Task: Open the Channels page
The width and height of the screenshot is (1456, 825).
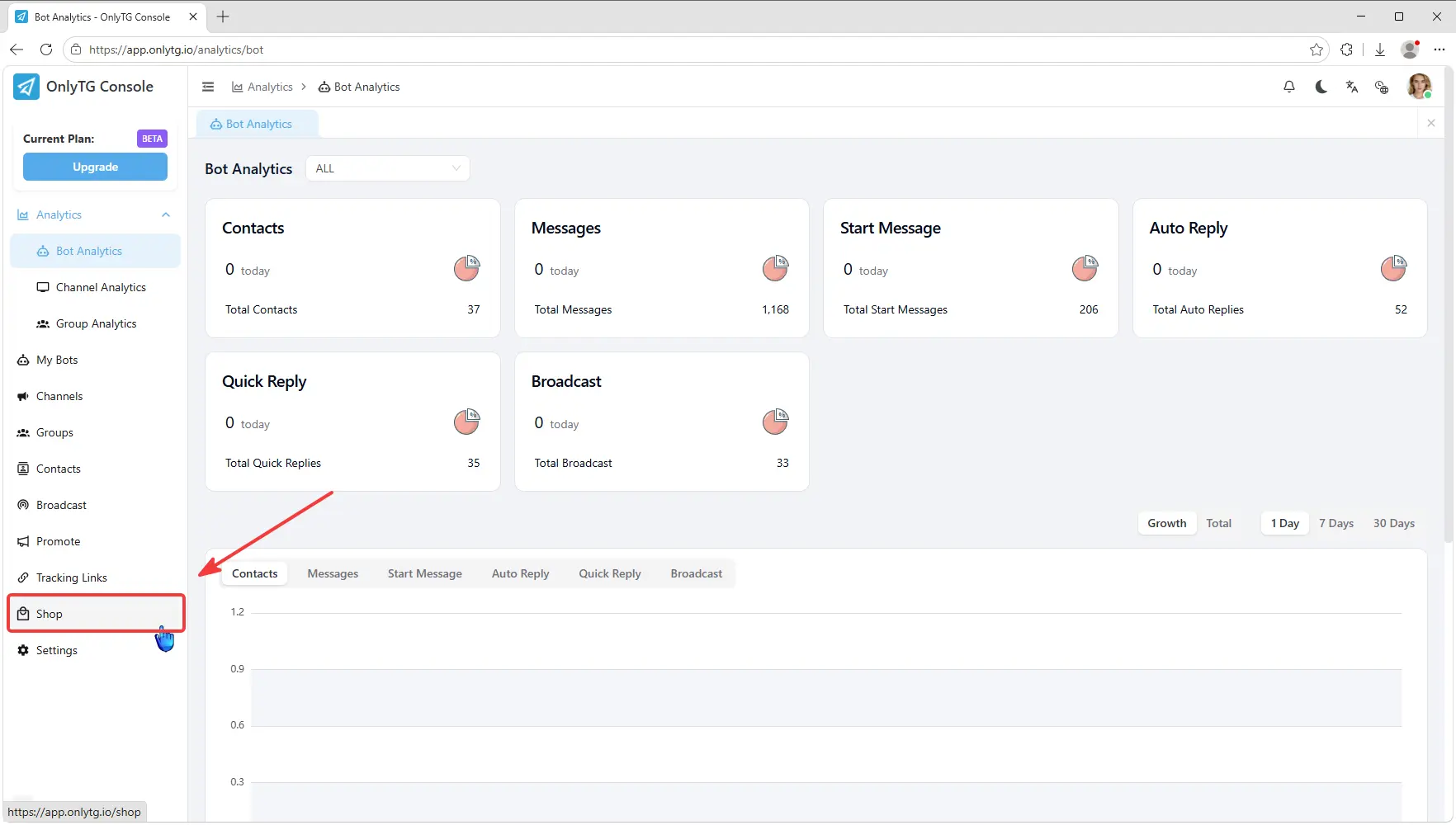Action: [96, 396]
